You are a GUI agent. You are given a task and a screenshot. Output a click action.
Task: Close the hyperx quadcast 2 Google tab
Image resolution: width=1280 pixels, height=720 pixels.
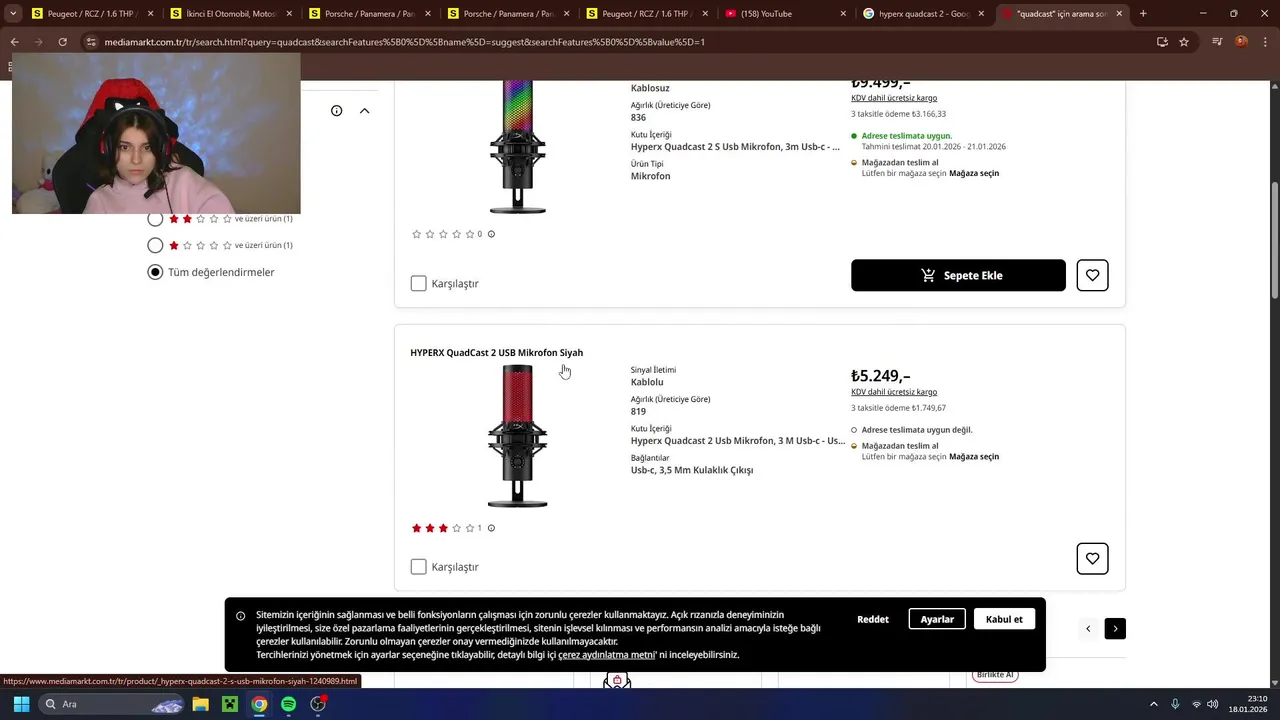tap(981, 14)
